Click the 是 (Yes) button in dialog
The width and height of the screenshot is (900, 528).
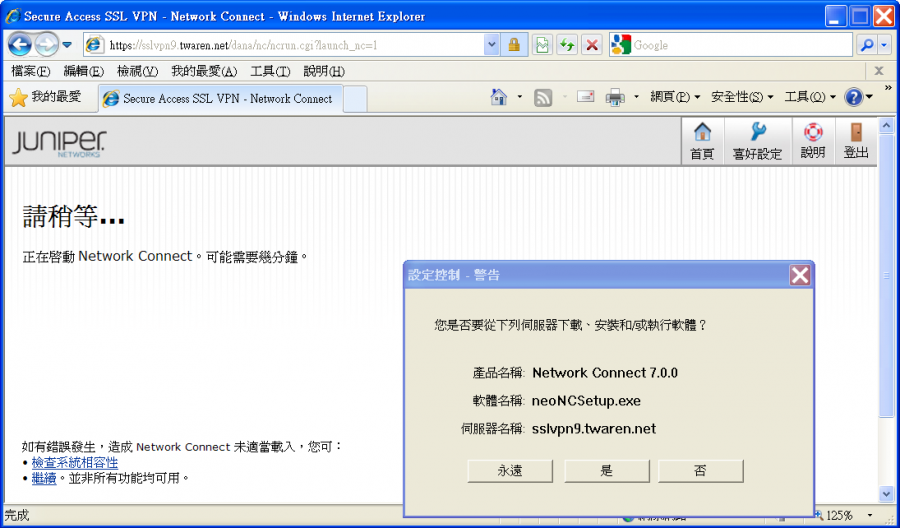[607, 471]
